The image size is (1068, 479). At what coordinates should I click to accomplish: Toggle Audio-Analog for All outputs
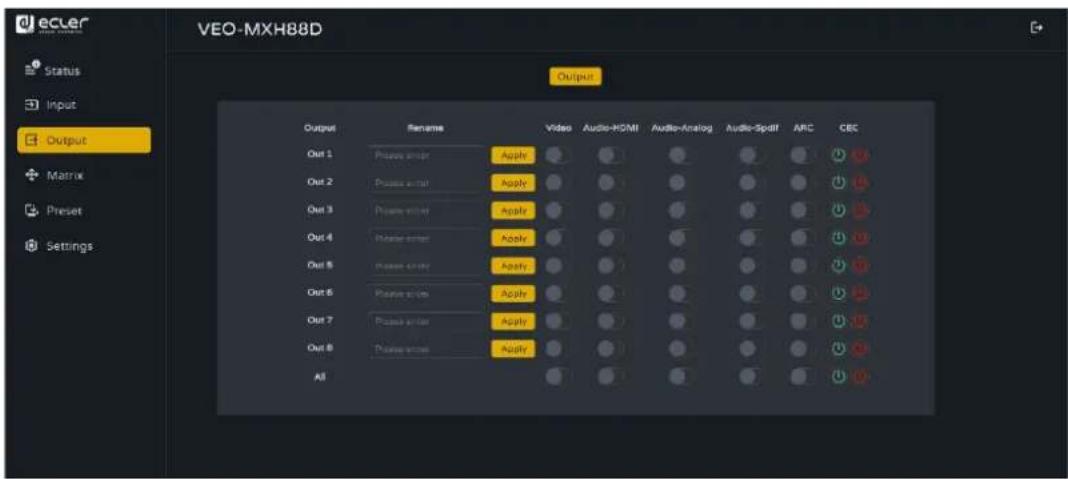[x=680, y=375]
